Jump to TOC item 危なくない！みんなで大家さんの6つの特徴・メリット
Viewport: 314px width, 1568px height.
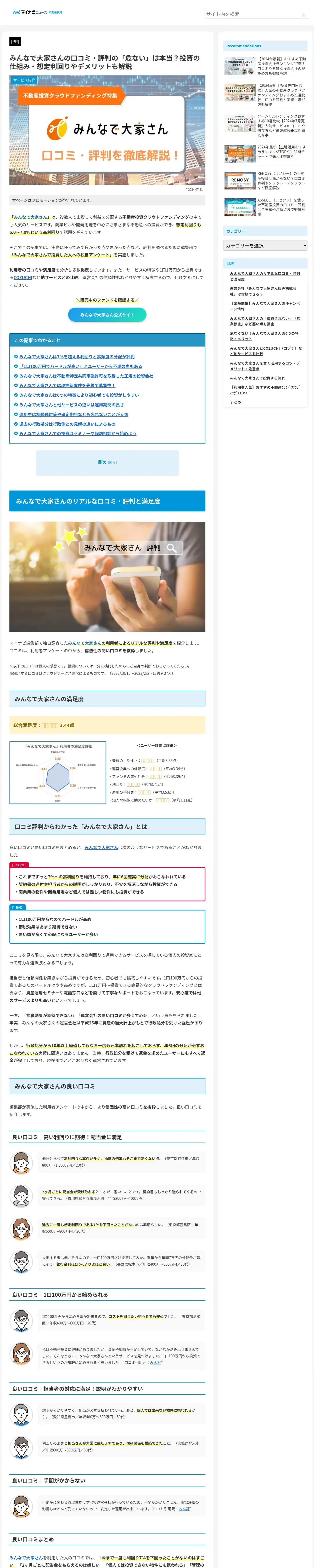264,336
